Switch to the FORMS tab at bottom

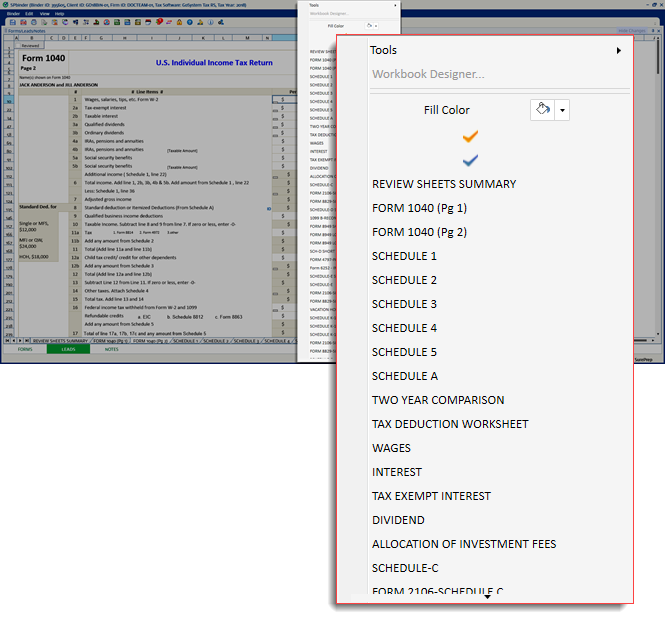pyautogui.click(x=25, y=349)
